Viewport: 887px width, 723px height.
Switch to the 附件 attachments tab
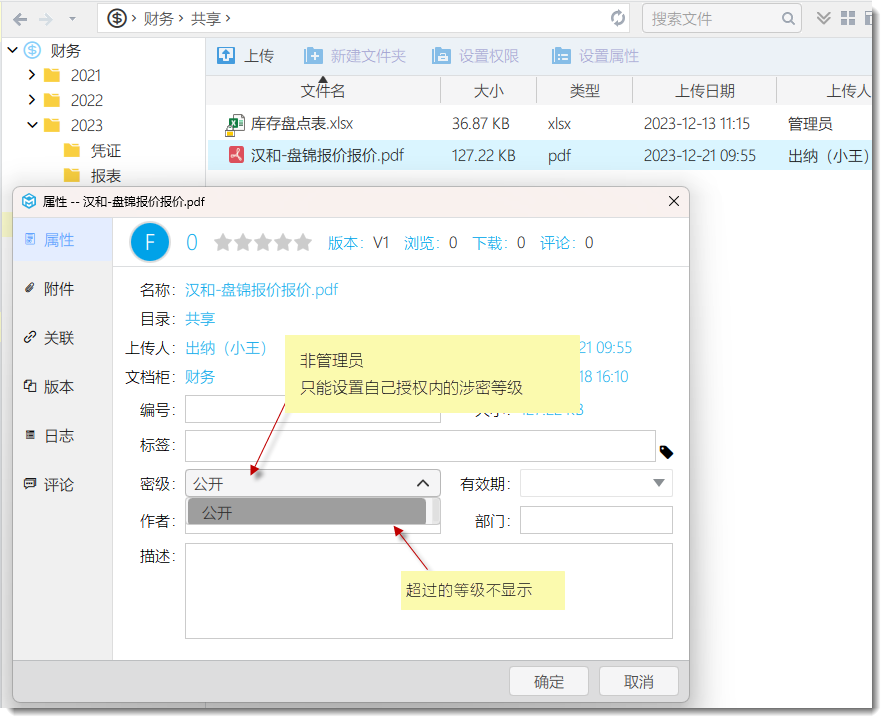click(59, 289)
